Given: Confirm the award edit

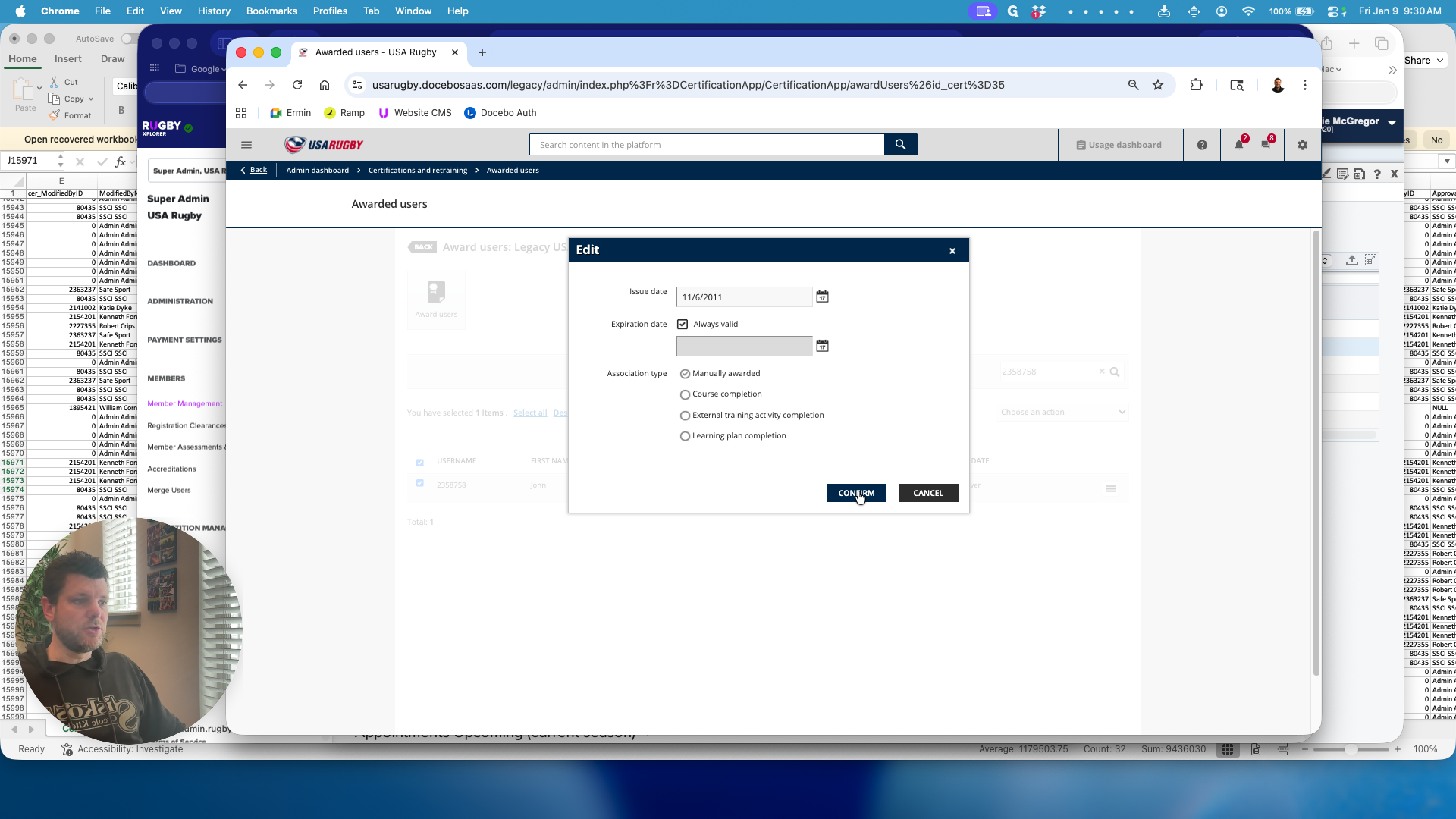Looking at the screenshot, I should [856, 493].
